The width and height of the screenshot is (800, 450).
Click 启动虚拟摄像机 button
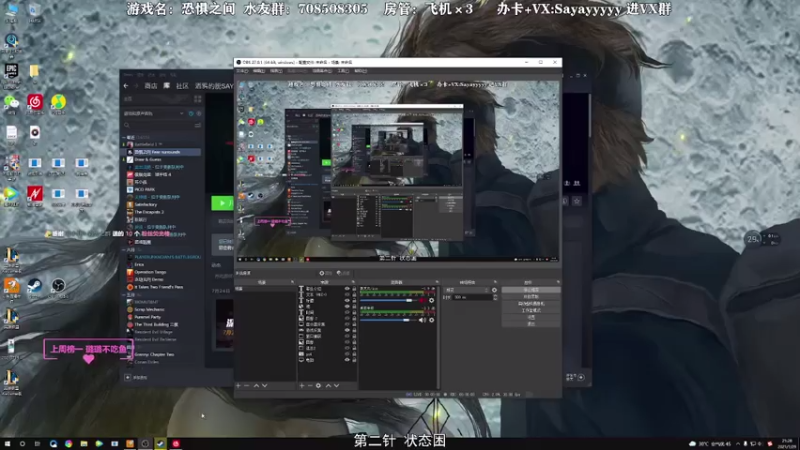click(531, 304)
